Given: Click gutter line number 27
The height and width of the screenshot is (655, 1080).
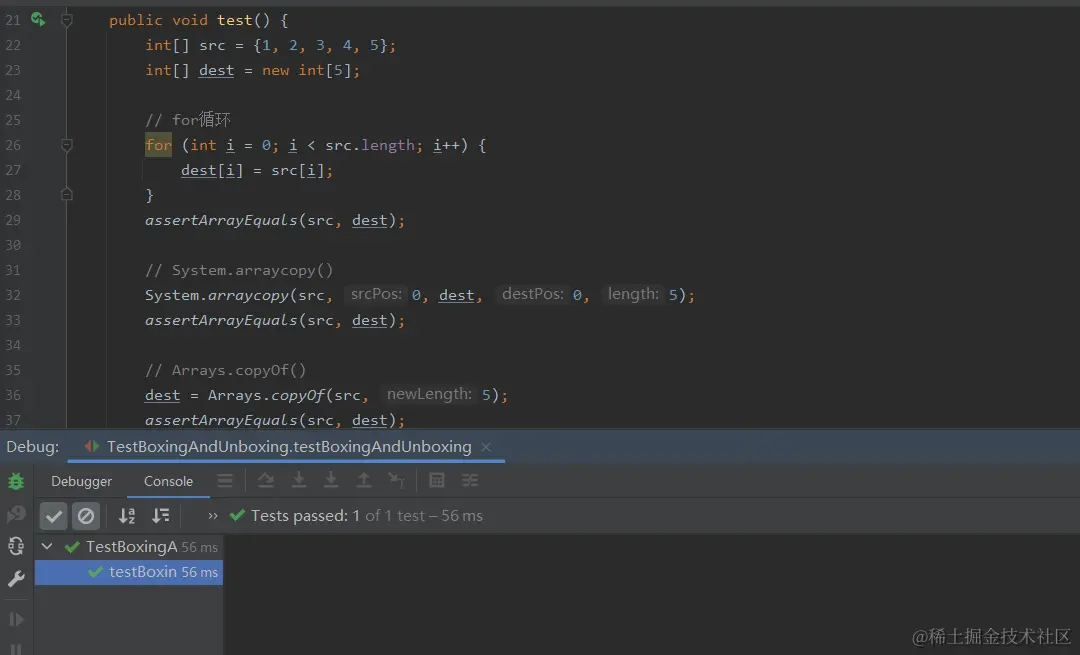Looking at the screenshot, I should coord(13,170).
